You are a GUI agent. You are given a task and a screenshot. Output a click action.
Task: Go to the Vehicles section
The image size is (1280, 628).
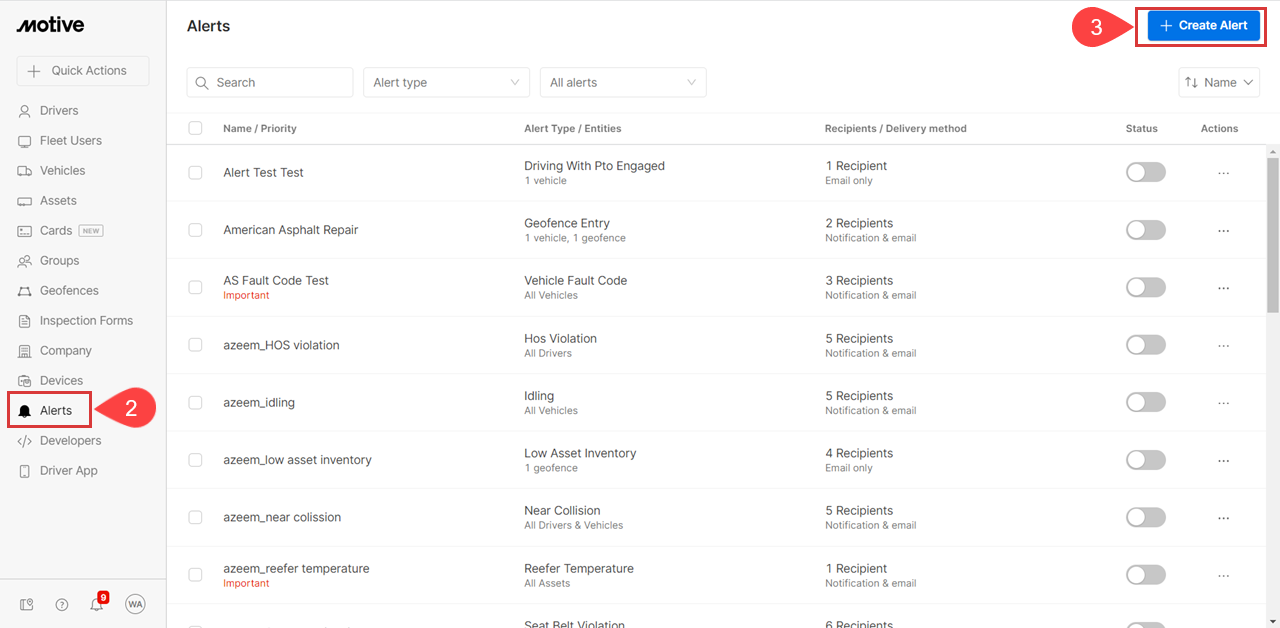tap(62, 171)
